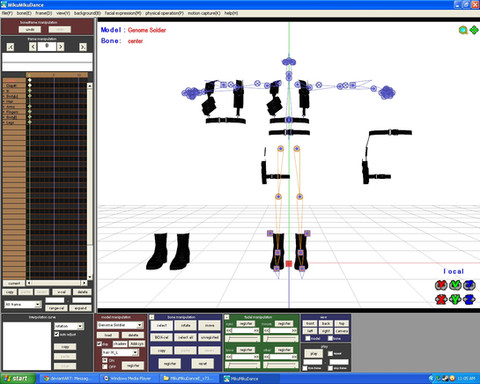Open the facial expression menu
The image size is (480, 384).
pos(123,13)
